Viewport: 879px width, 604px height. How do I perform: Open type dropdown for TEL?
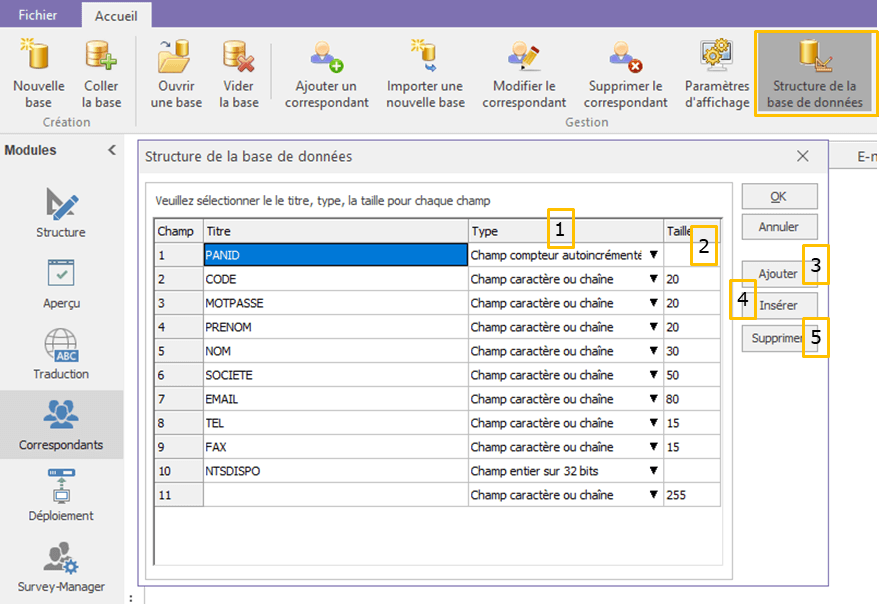coord(654,423)
